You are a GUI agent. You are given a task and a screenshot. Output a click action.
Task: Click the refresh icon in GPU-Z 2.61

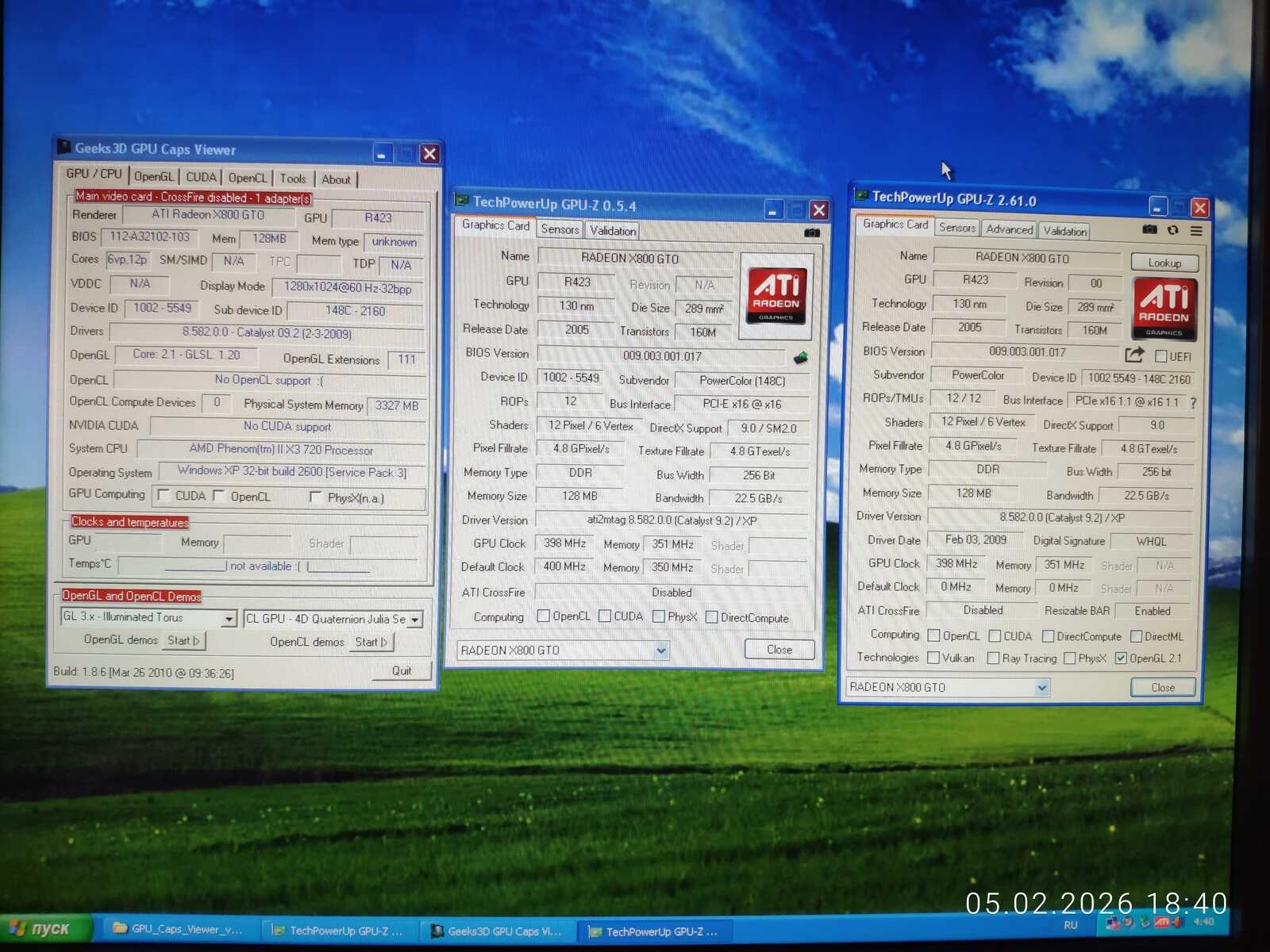pos(1173,230)
